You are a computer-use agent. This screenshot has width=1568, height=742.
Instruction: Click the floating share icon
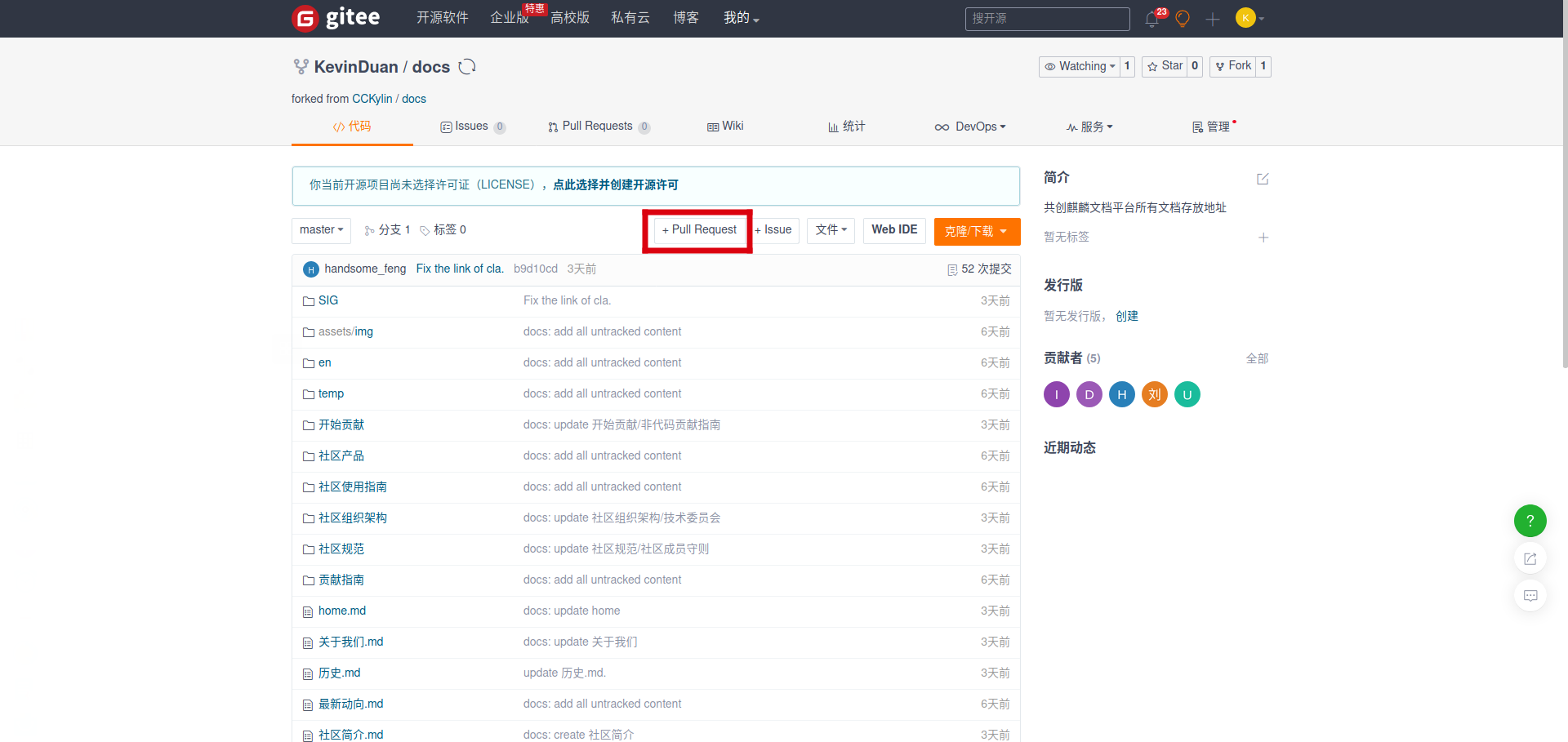coord(1530,559)
